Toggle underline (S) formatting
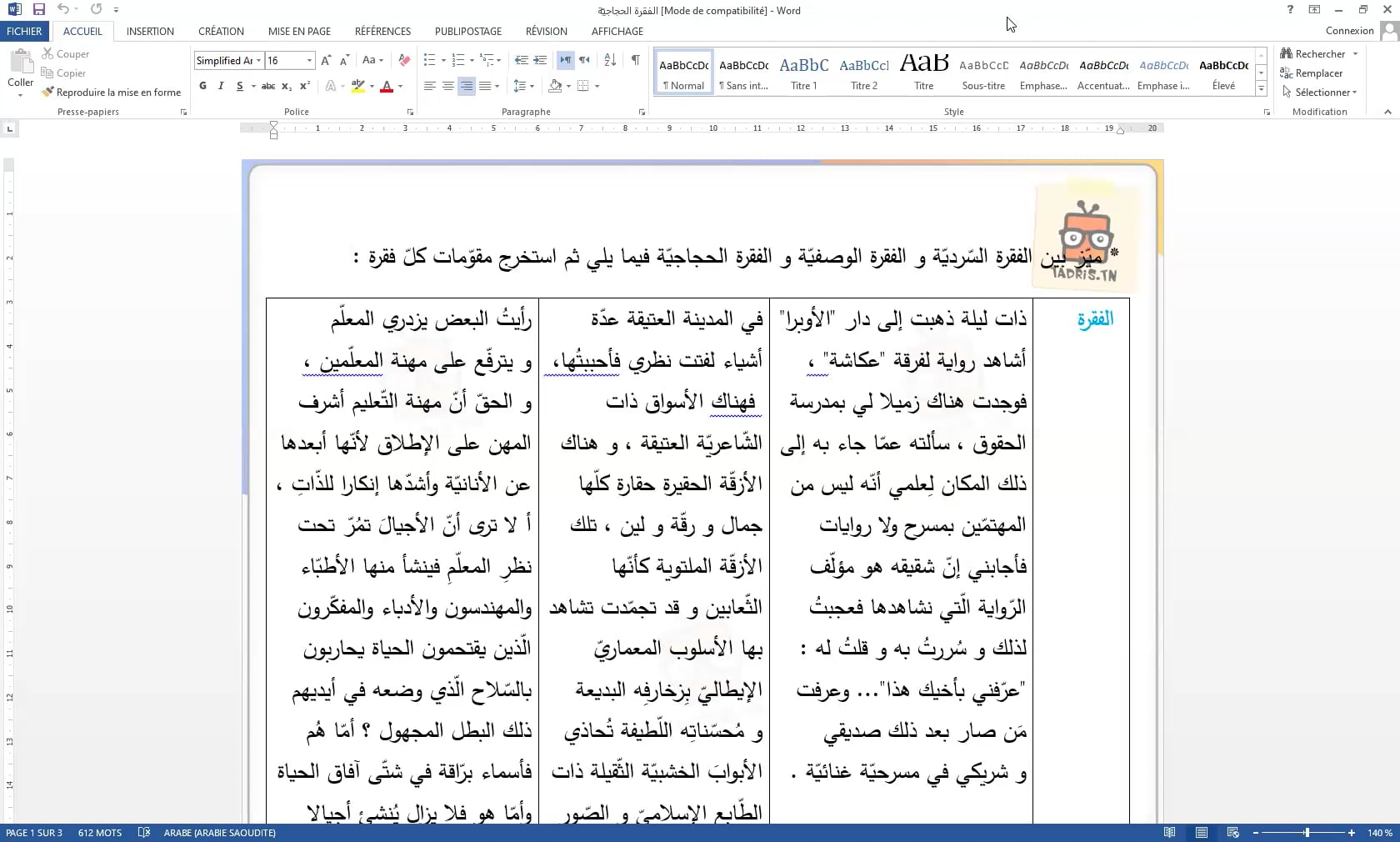Screen dimensions: 1400x842 tap(240, 86)
